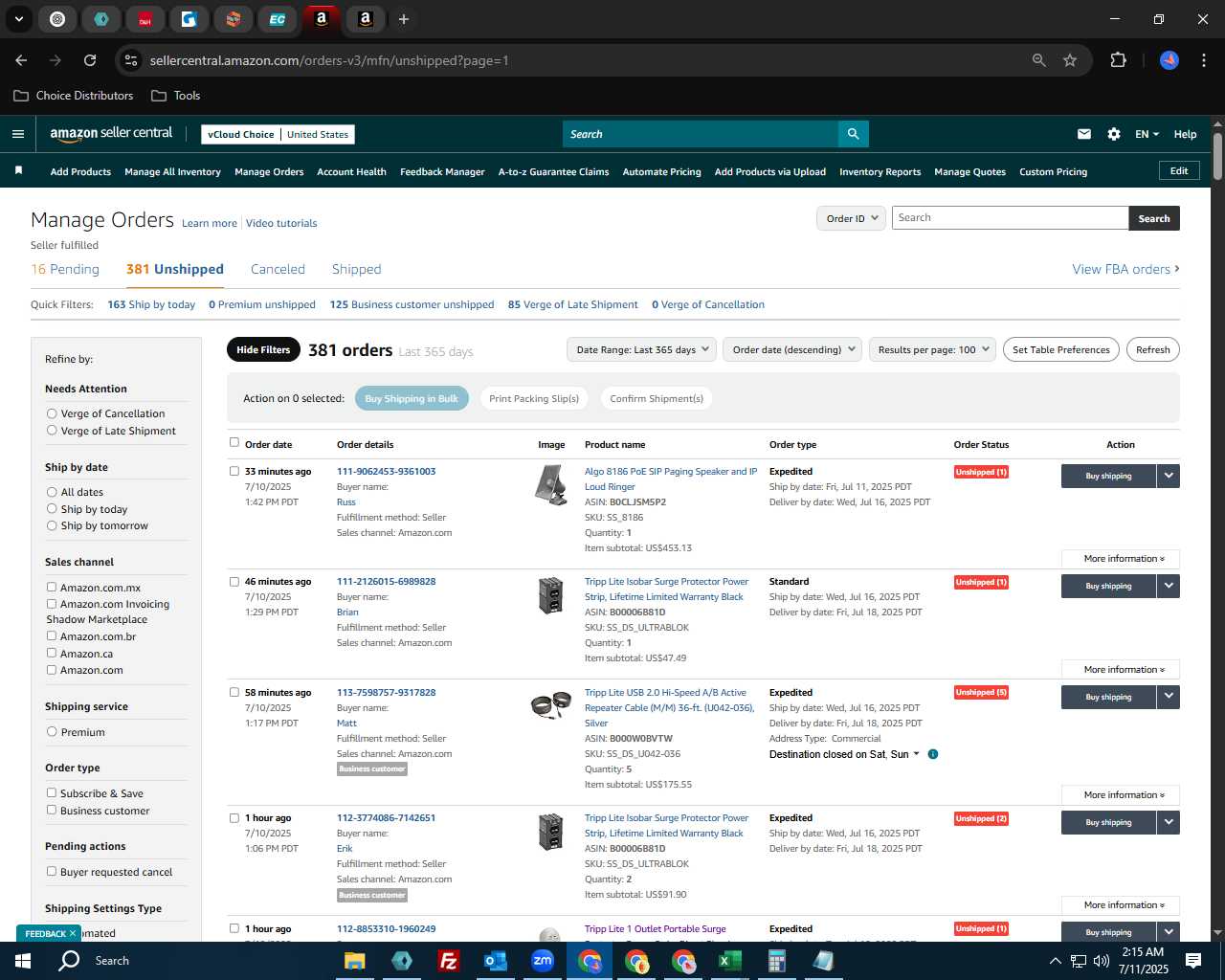
Task: Open Calculator from the taskbar
Action: [x=777, y=961]
